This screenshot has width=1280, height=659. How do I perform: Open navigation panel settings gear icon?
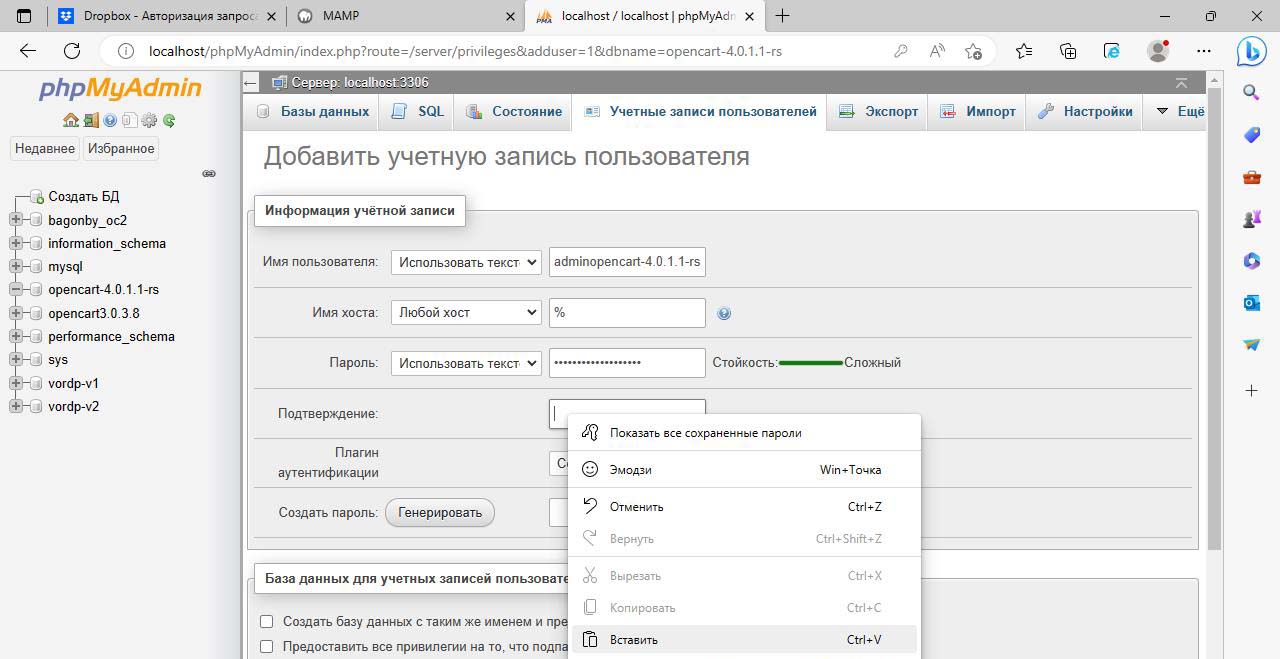pos(149,121)
